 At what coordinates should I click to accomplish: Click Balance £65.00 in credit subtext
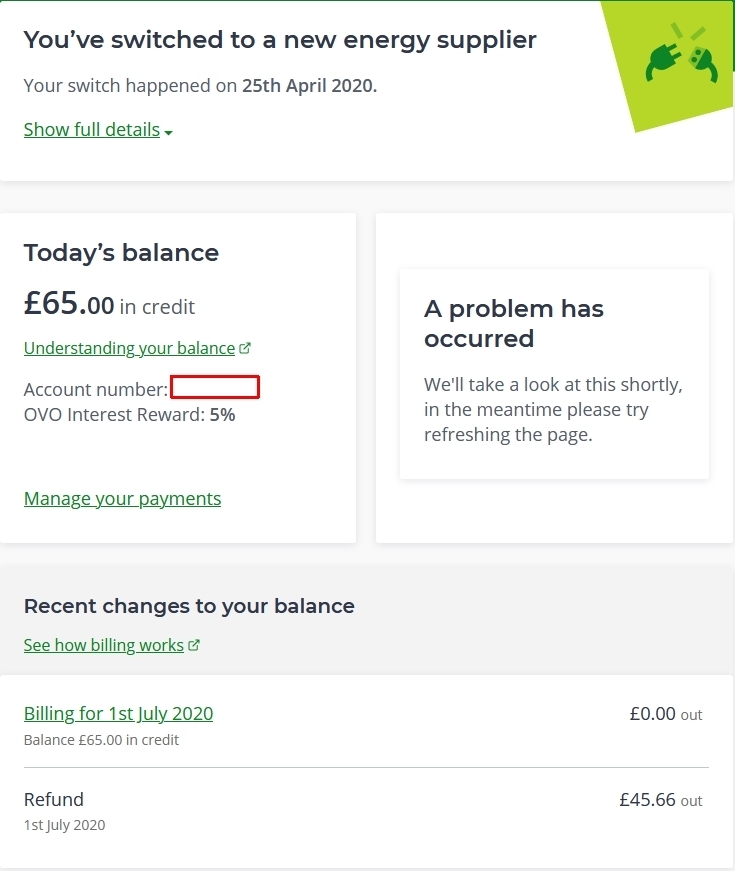[x=101, y=740]
